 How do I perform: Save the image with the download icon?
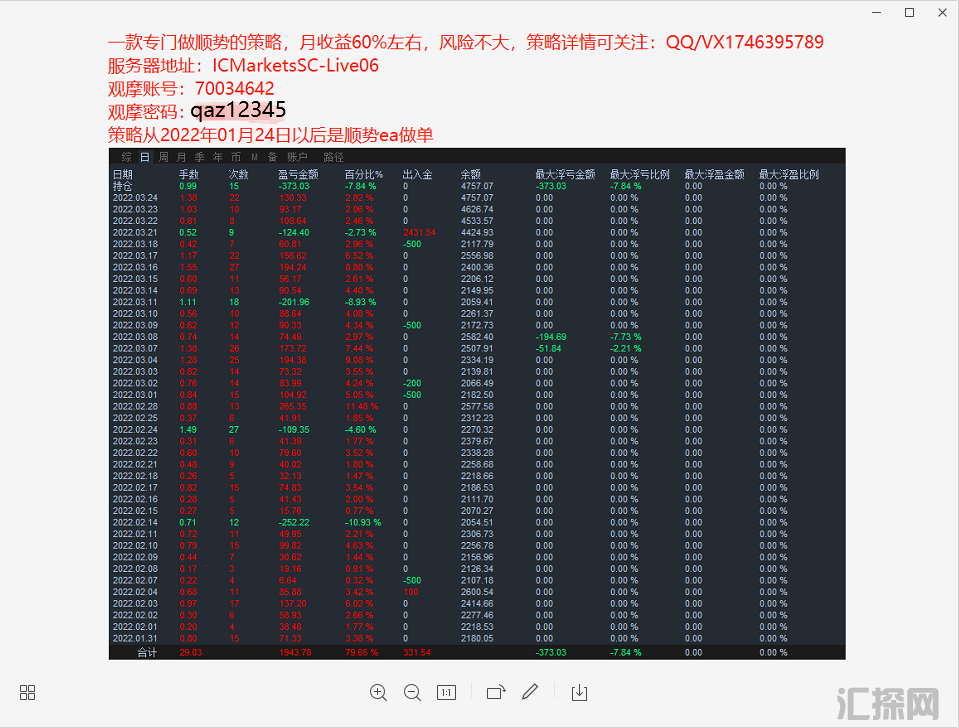click(579, 692)
